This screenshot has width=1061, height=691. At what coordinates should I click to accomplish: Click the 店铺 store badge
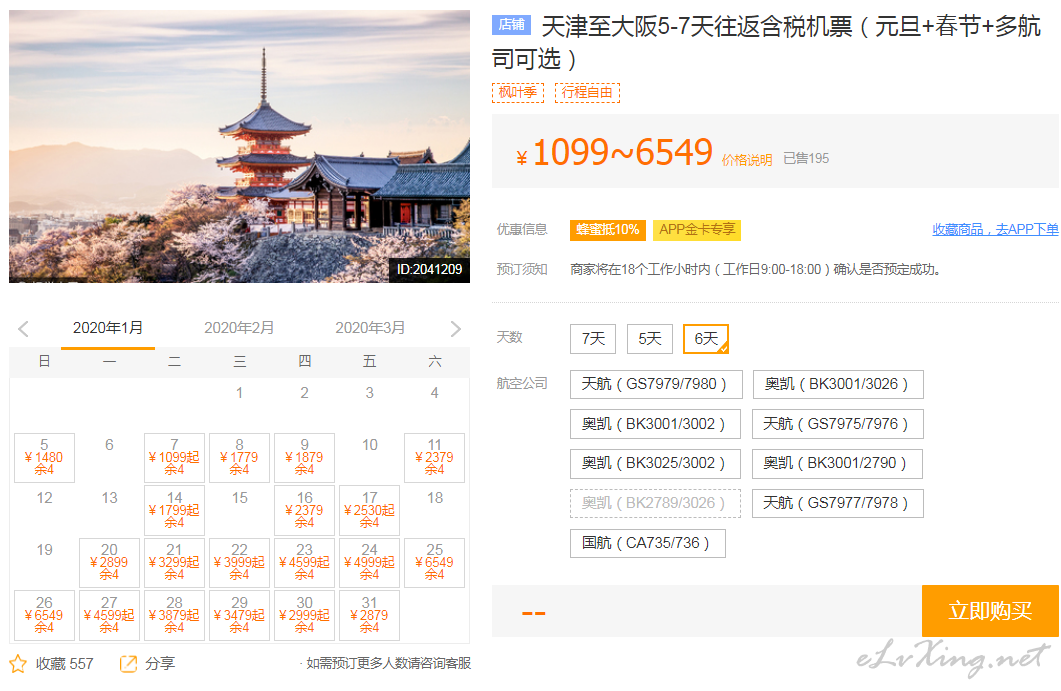(x=511, y=24)
